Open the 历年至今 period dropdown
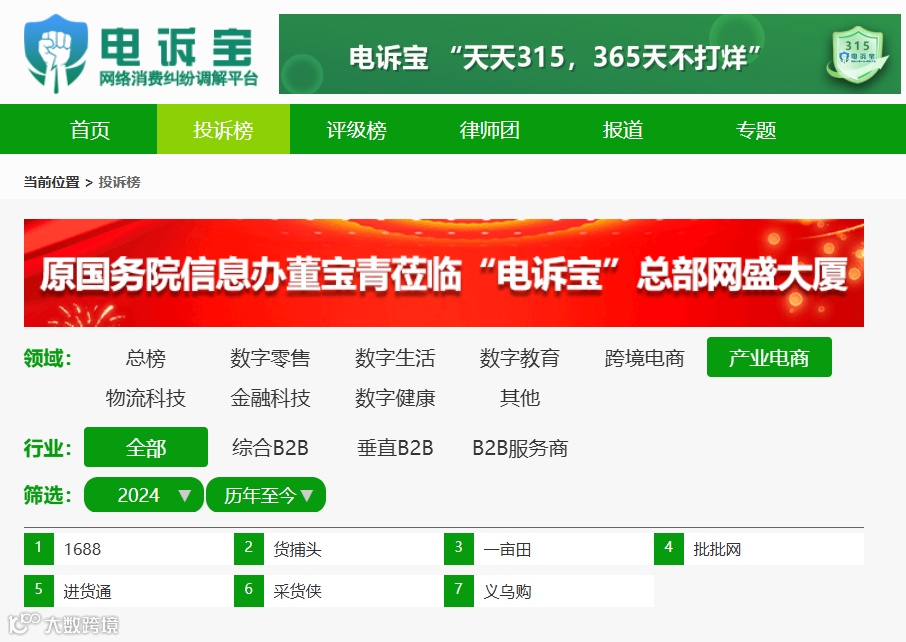Viewport: 906px width, 642px height. coord(266,495)
